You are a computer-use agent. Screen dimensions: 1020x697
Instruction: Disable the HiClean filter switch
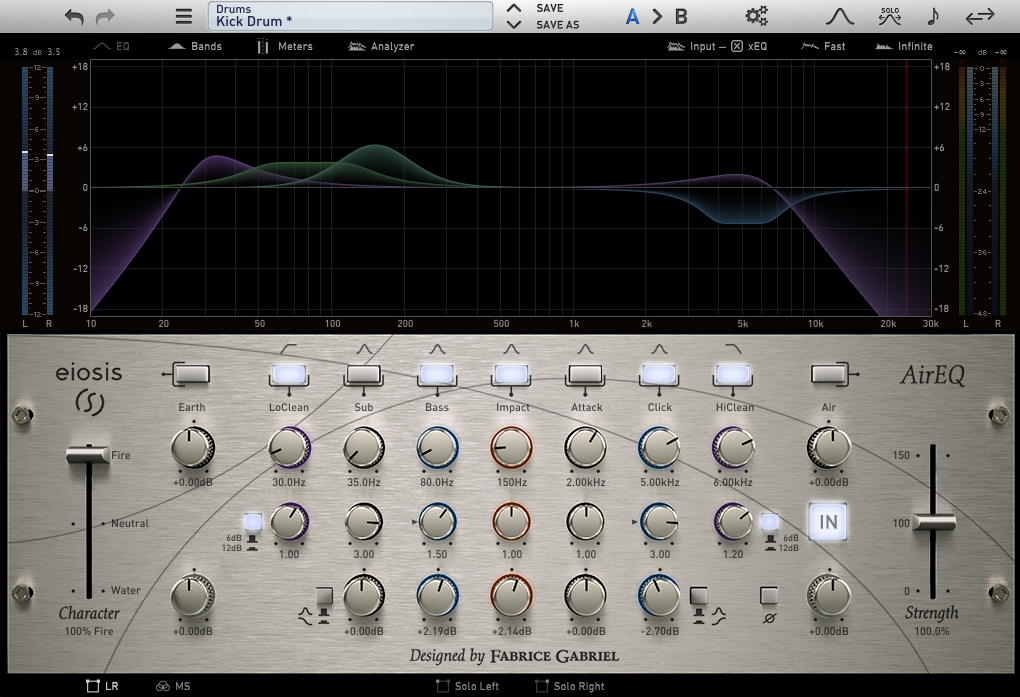(x=732, y=374)
